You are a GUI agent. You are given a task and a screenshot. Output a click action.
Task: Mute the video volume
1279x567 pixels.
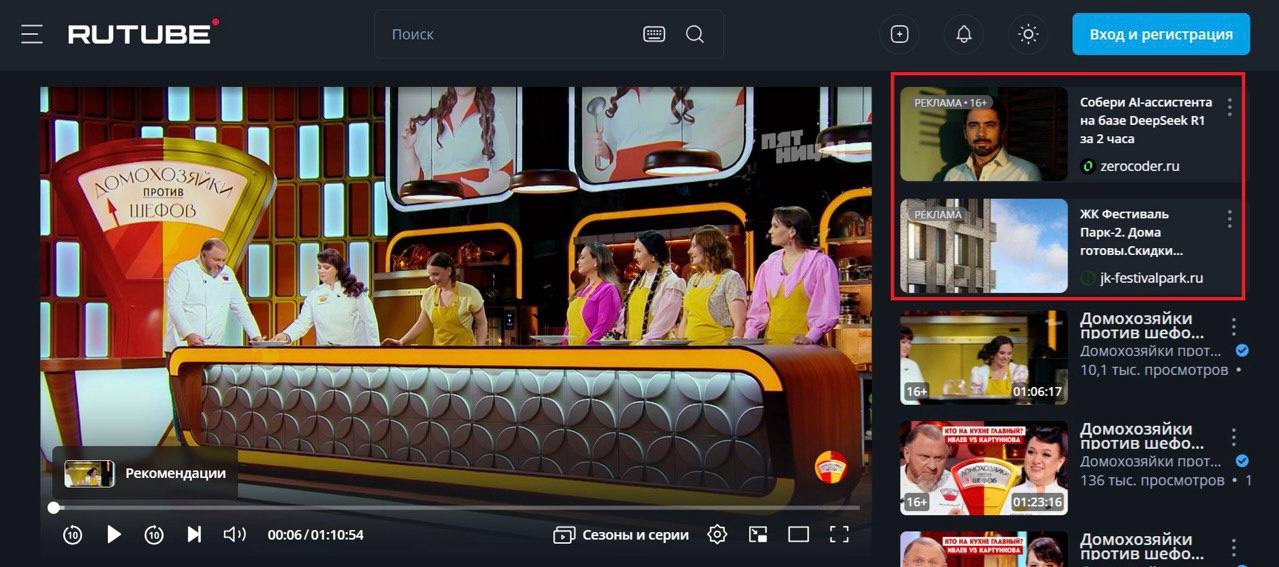tap(234, 535)
